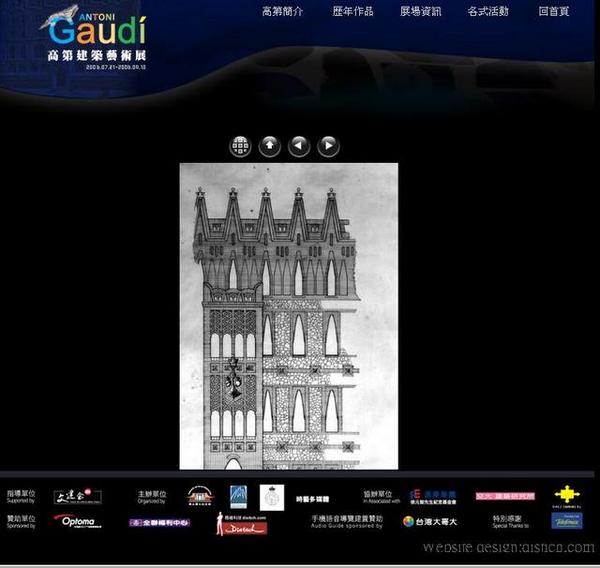Click the 全聯福利中心 sponsor logo
This screenshot has height=568, width=600.
tap(160, 522)
